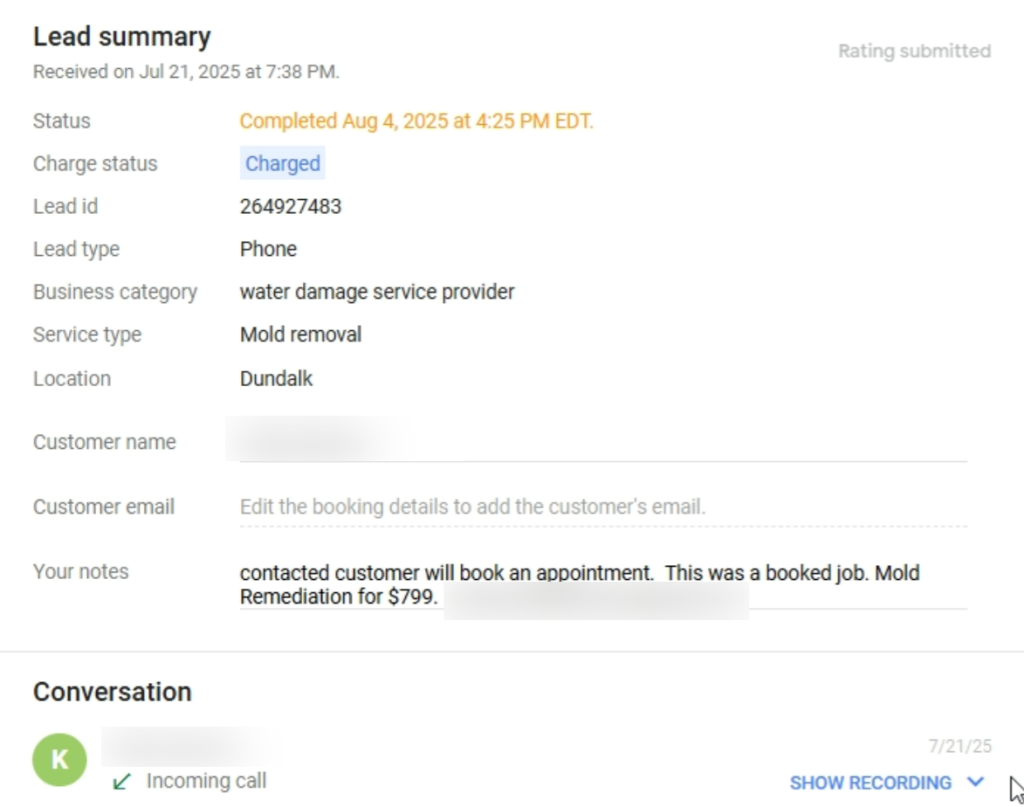This screenshot has width=1024, height=807.
Task: Click the Mold removal service type value
Action: pos(300,335)
